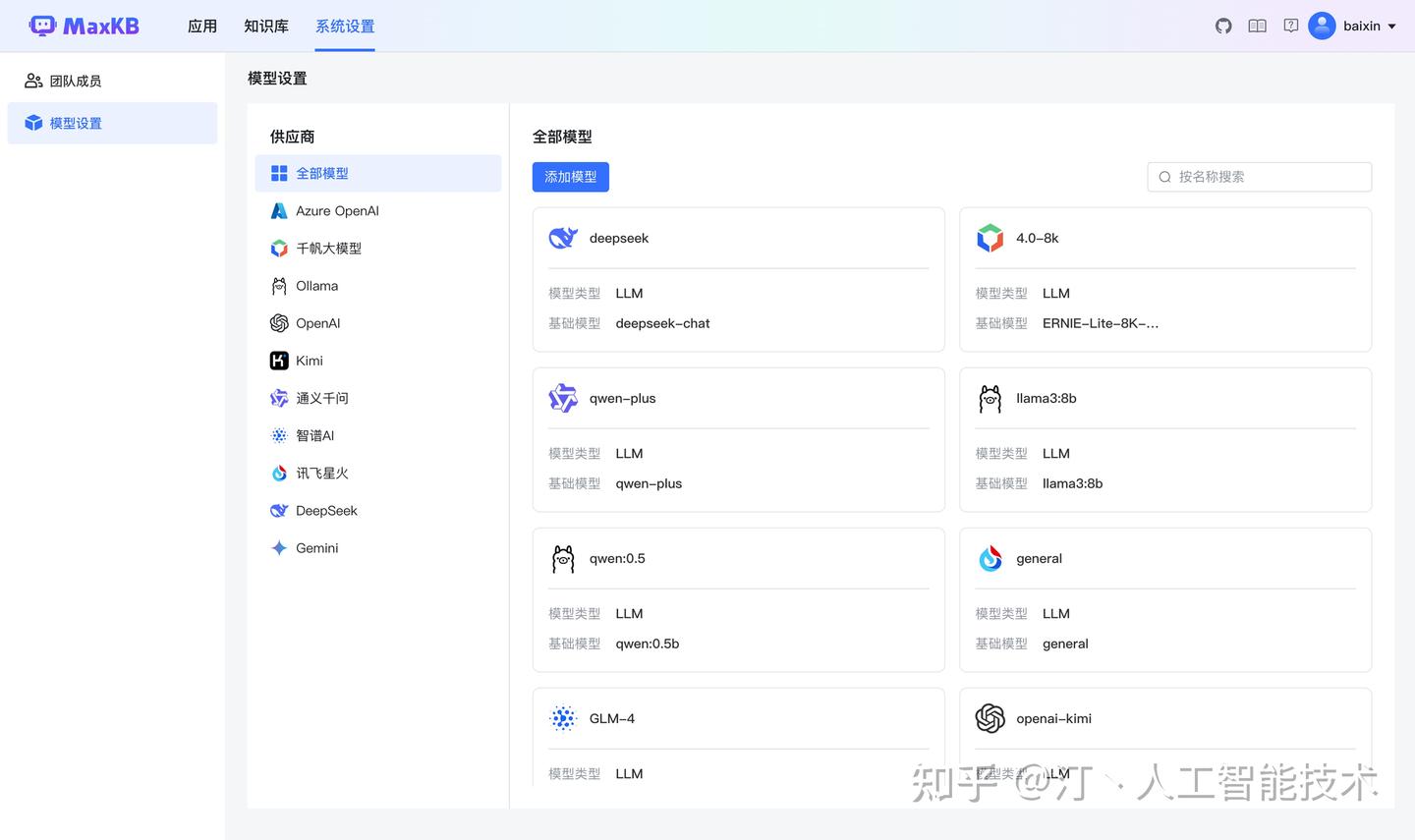
Task: Open 团队成员 in the sidebar
Action: point(74,80)
